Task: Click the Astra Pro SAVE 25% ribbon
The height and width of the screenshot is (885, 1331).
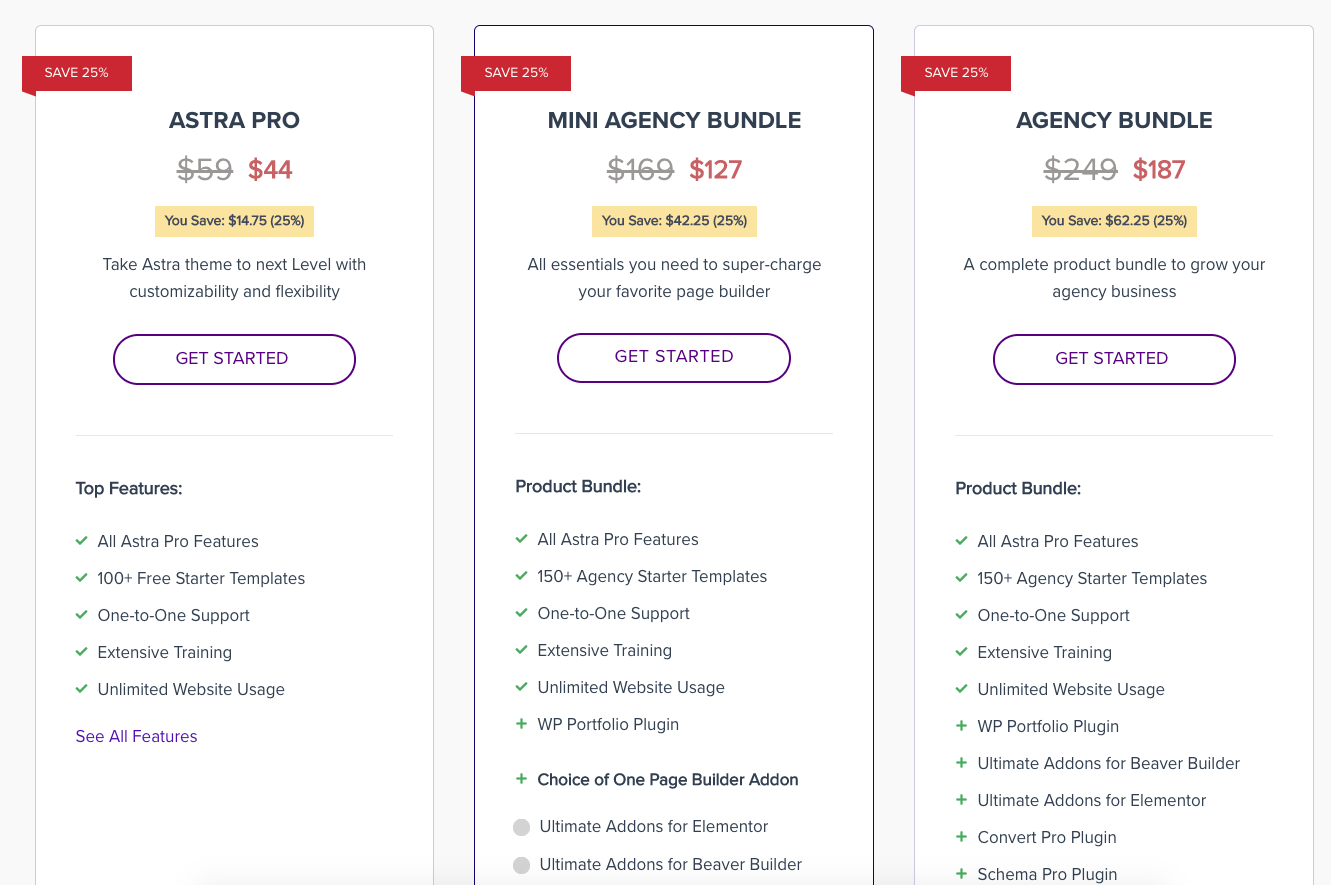Action: point(77,73)
